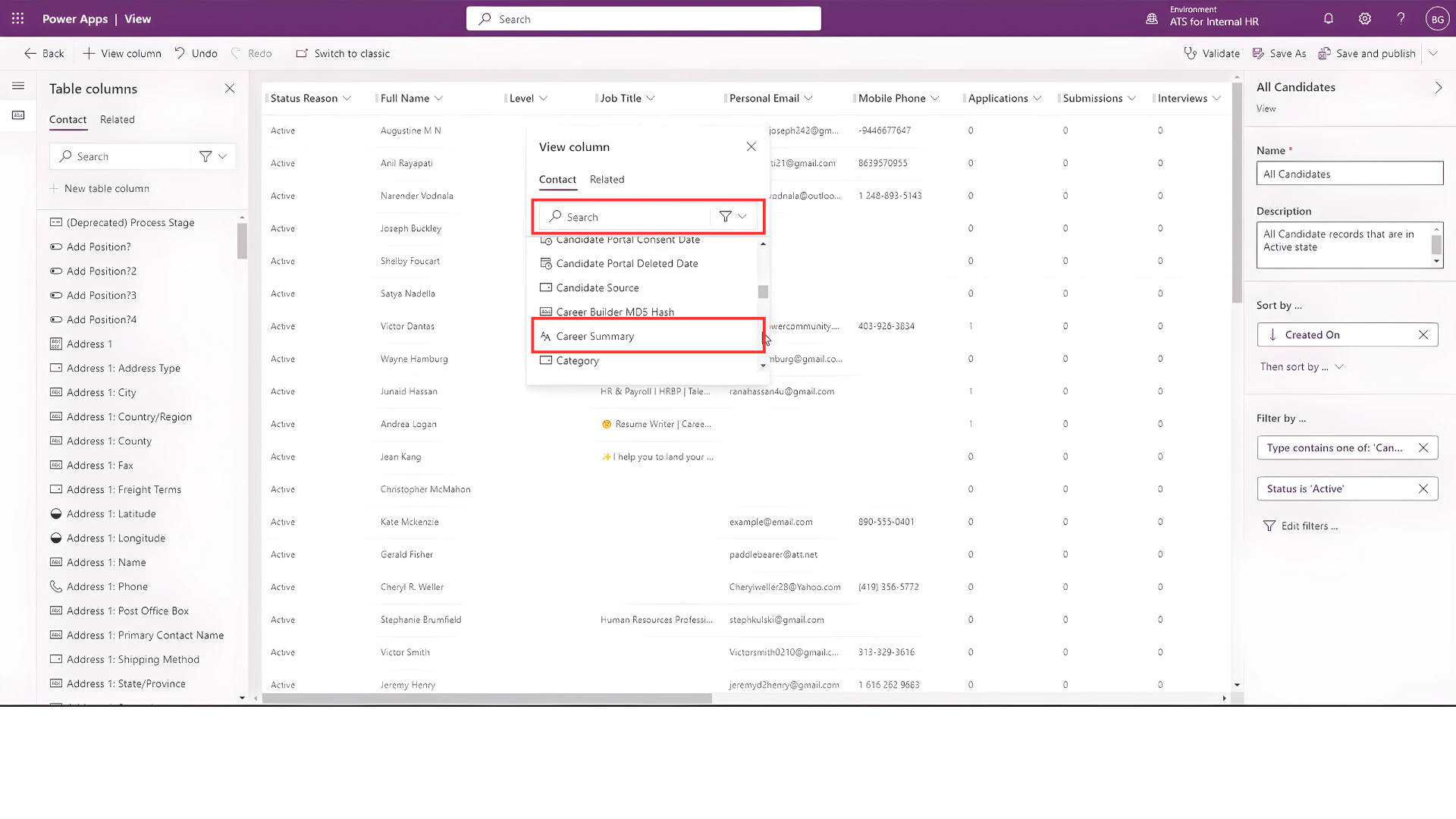Select Related tab in Table columns panel
The height and width of the screenshot is (819, 1456).
(x=118, y=119)
